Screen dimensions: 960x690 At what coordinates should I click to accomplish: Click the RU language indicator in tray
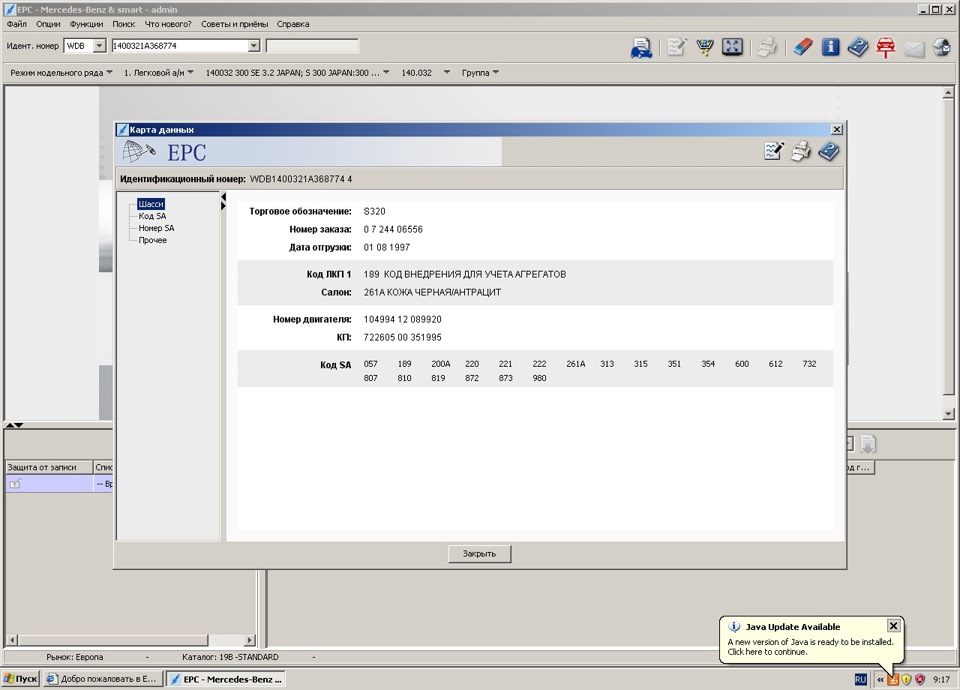click(861, 679)
